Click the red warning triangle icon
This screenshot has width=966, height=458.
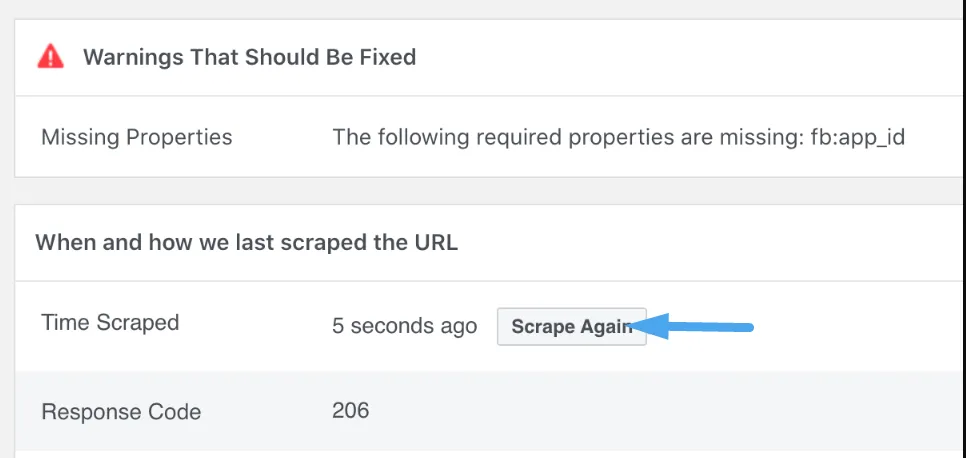(51, 56)
